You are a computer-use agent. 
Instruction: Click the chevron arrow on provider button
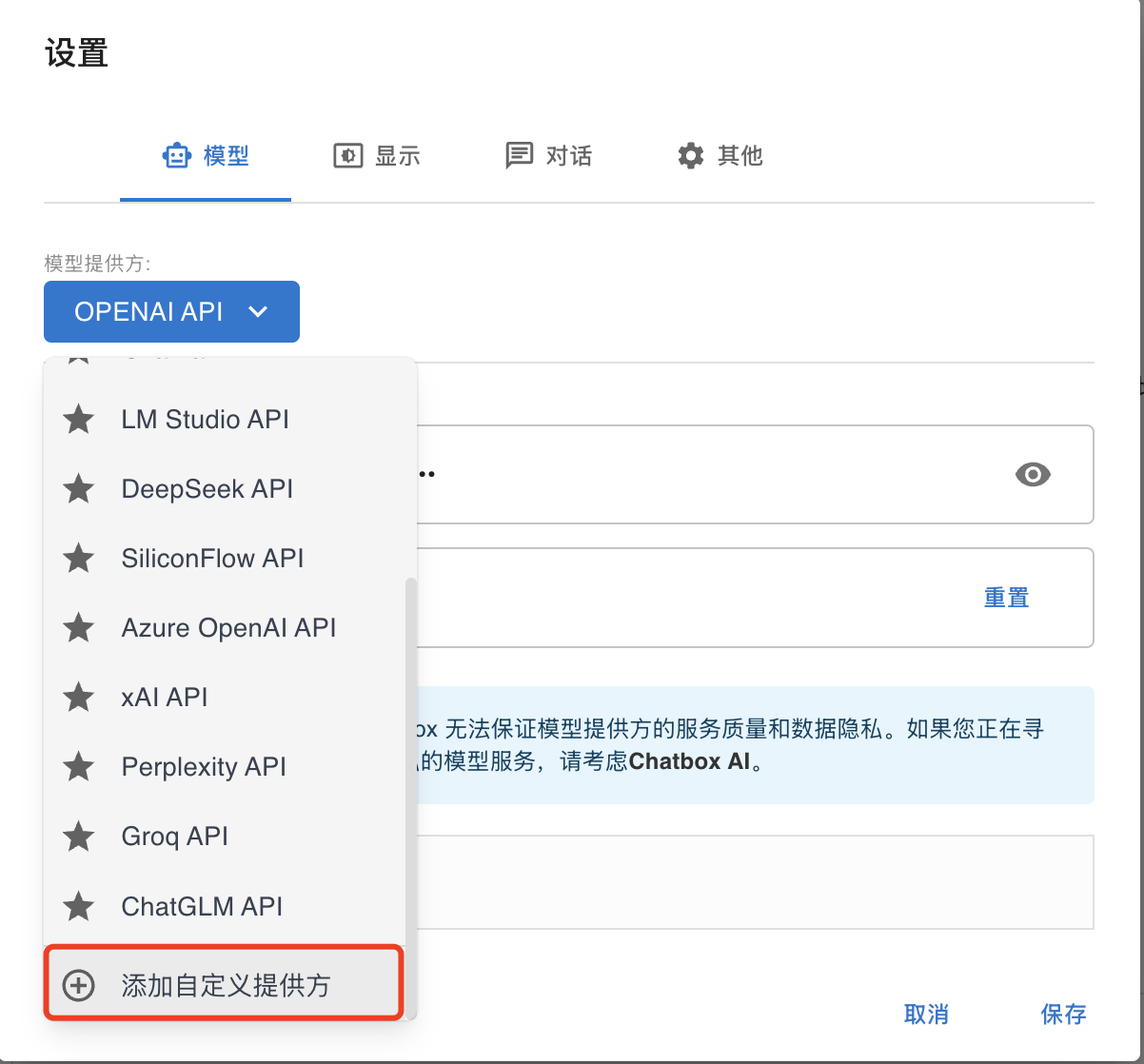tap(258, 311)
